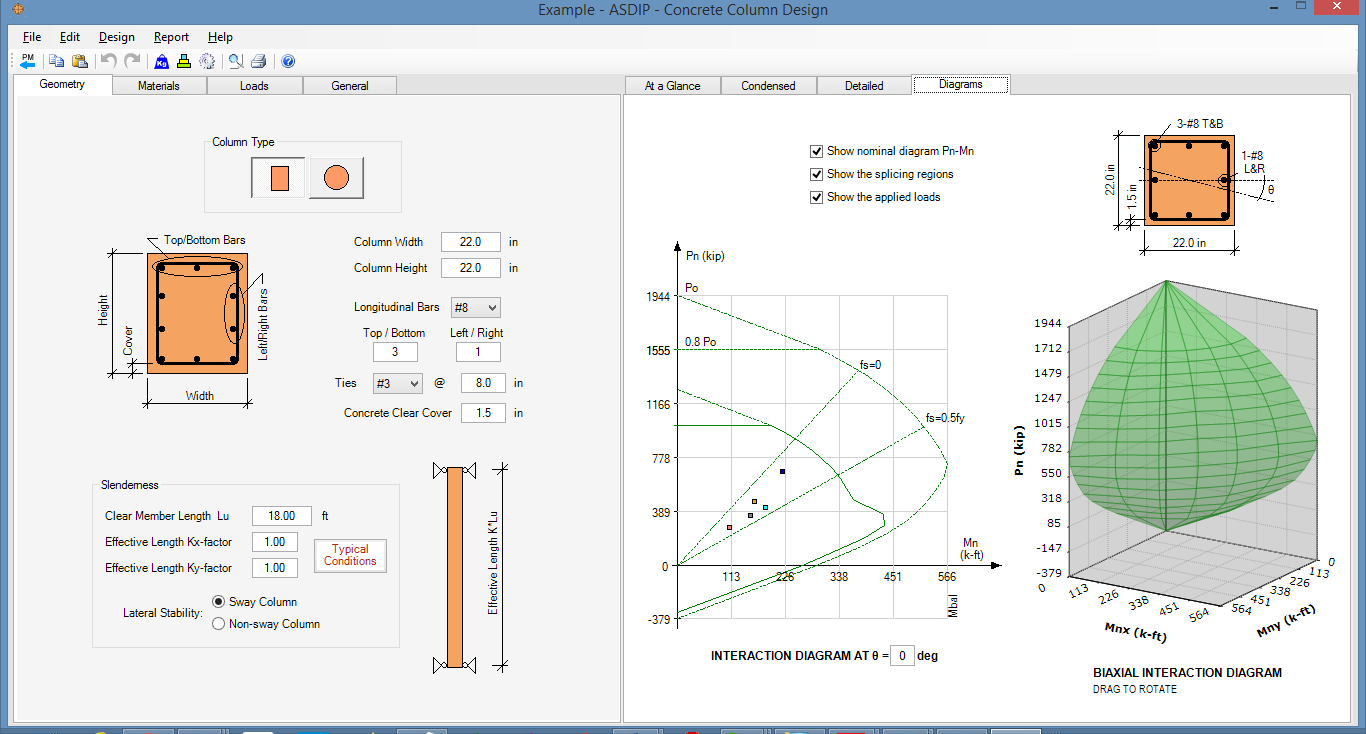The width and height of the screenshot is (1366, 734).
Task: Click the Column Width input field
Action: [x=471, y=242]
